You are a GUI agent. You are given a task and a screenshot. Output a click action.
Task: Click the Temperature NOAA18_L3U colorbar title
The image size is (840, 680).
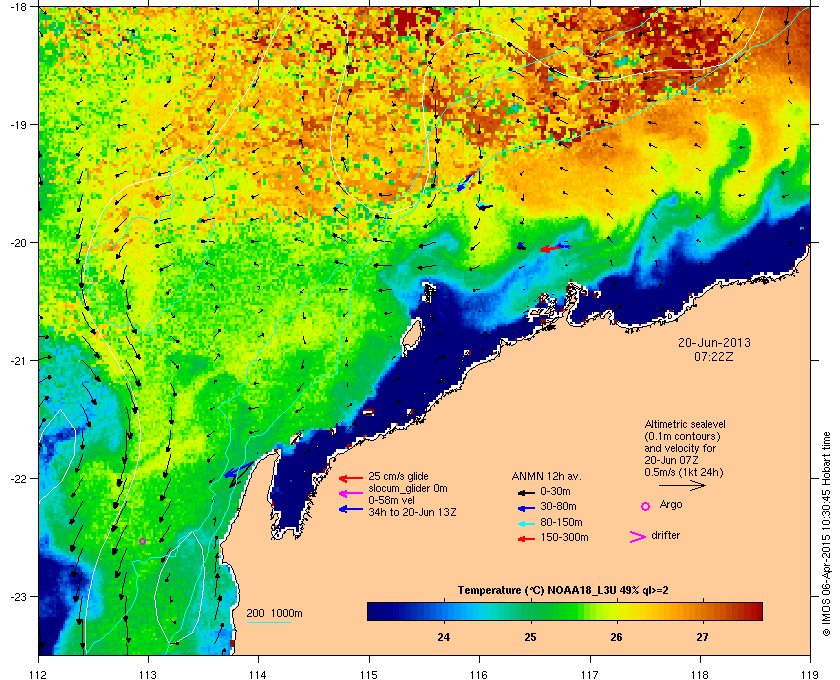point(562,591)
